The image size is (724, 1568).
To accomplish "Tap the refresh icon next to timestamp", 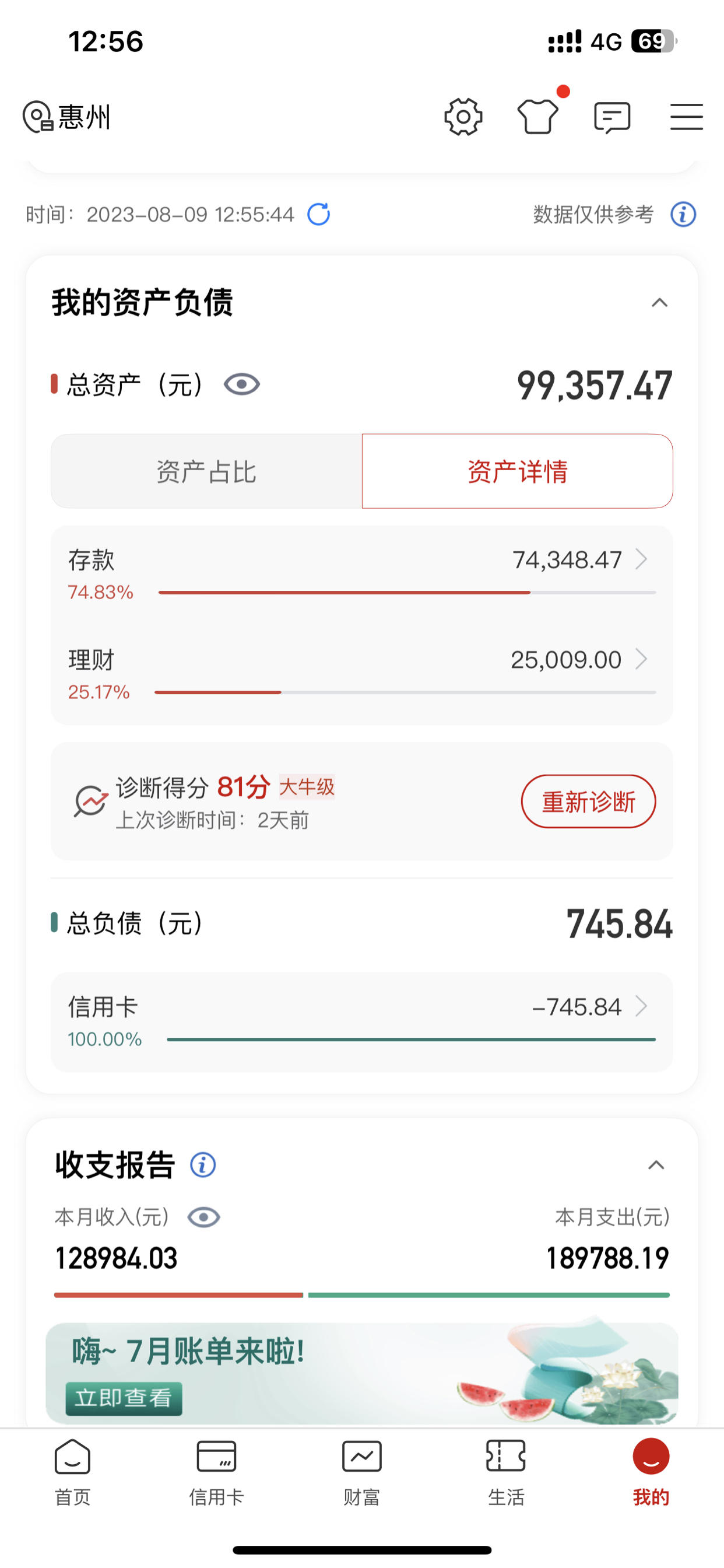I will [319, 214].
